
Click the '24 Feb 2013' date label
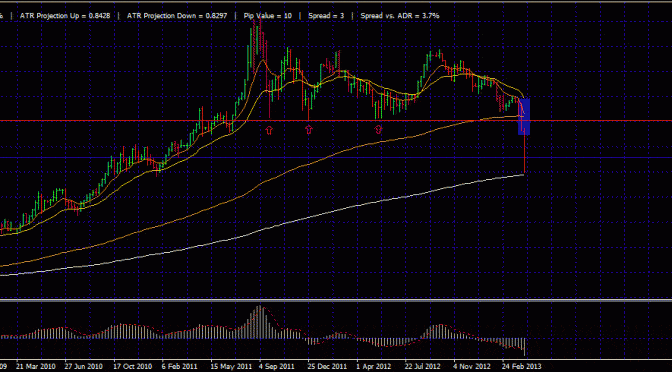[x=522, y=367]
